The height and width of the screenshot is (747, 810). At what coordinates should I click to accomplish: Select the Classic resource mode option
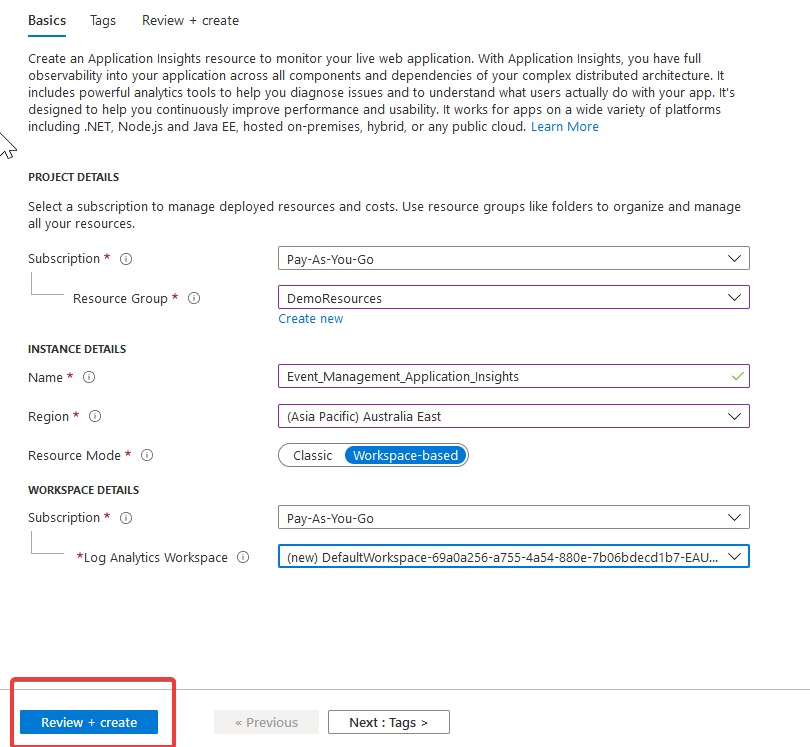[x=312, y=455]
